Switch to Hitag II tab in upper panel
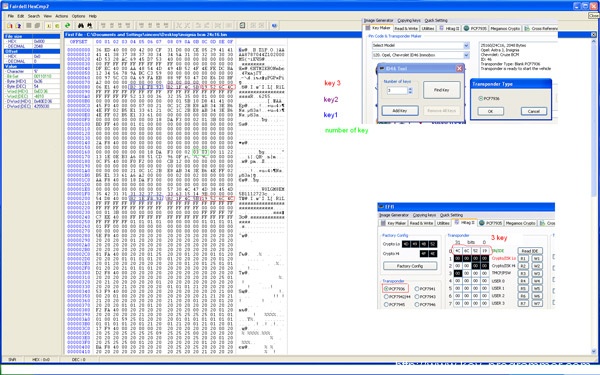 (x=448, y=28)
